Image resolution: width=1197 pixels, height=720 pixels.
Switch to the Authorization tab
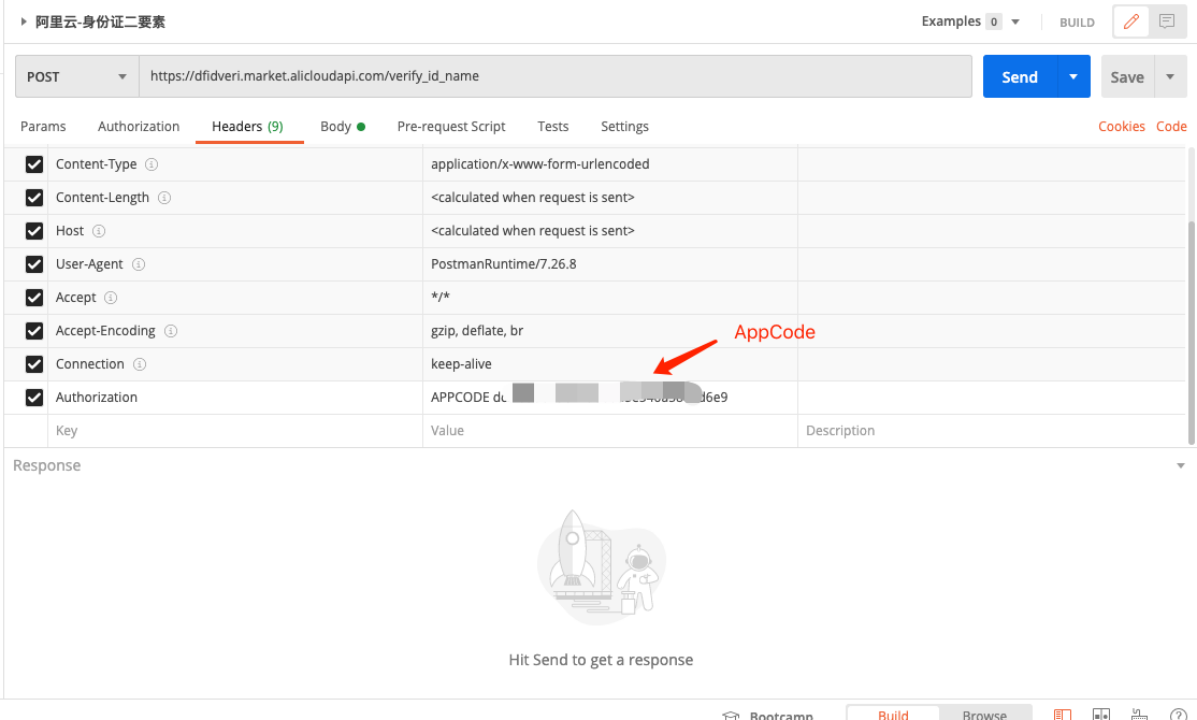click(x=138, y=127)
